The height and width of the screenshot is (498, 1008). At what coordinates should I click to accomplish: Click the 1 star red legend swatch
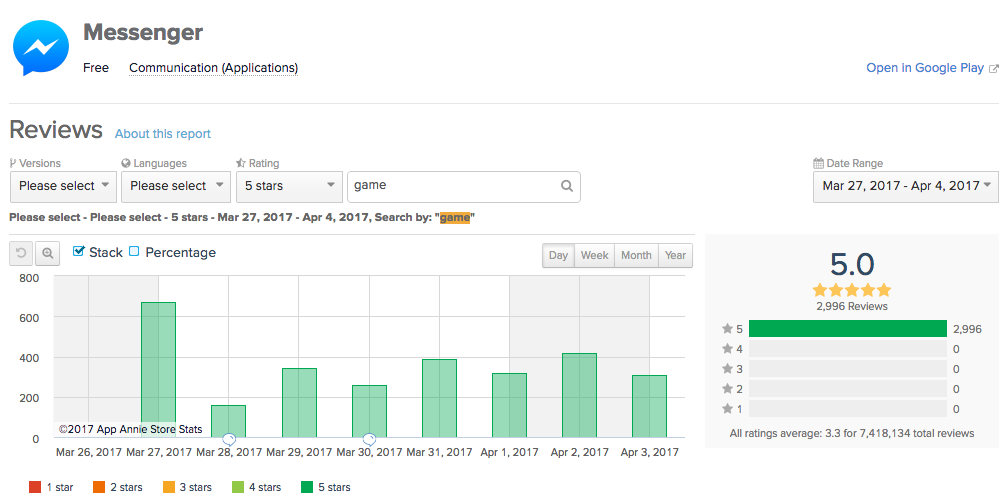click(35, 487)
